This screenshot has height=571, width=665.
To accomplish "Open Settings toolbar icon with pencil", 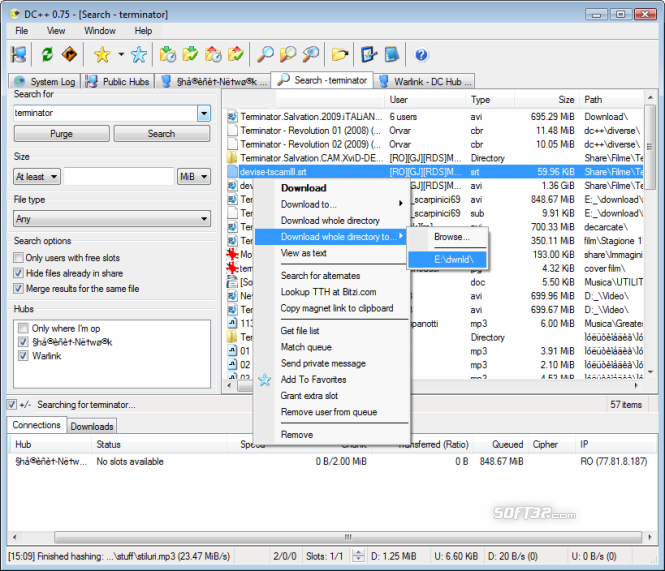I will click(369, 55).
